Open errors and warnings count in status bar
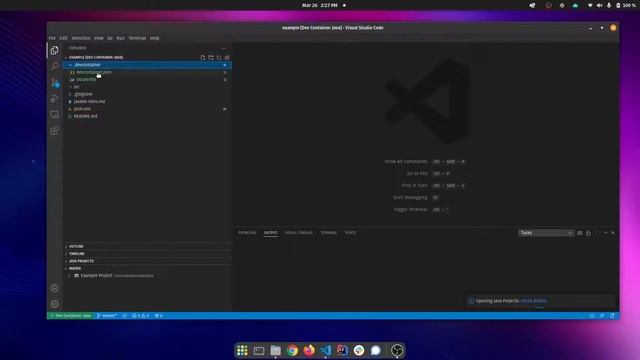 click(140, 316)
